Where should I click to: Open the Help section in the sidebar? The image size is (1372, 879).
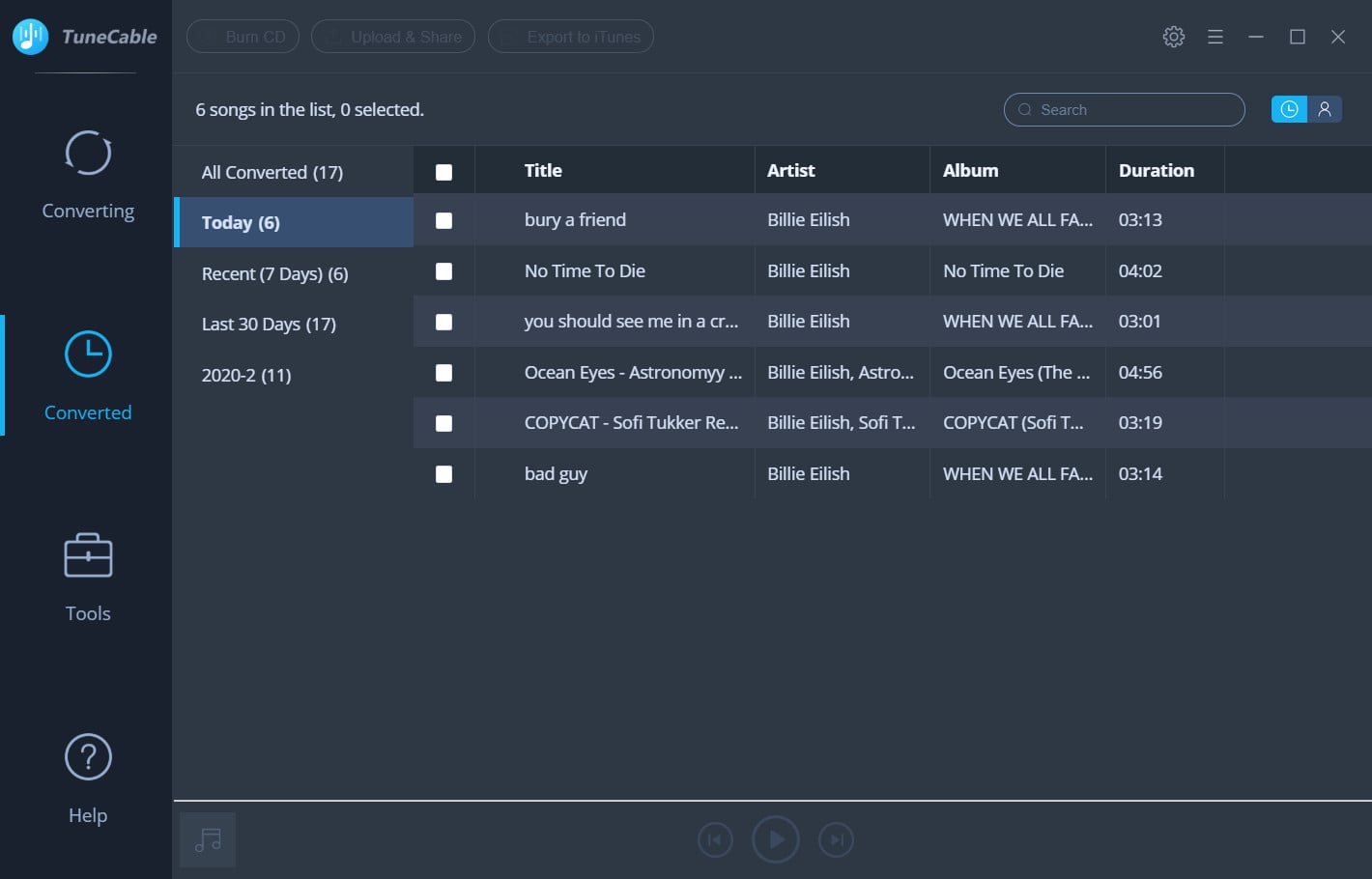pos(88,780)
